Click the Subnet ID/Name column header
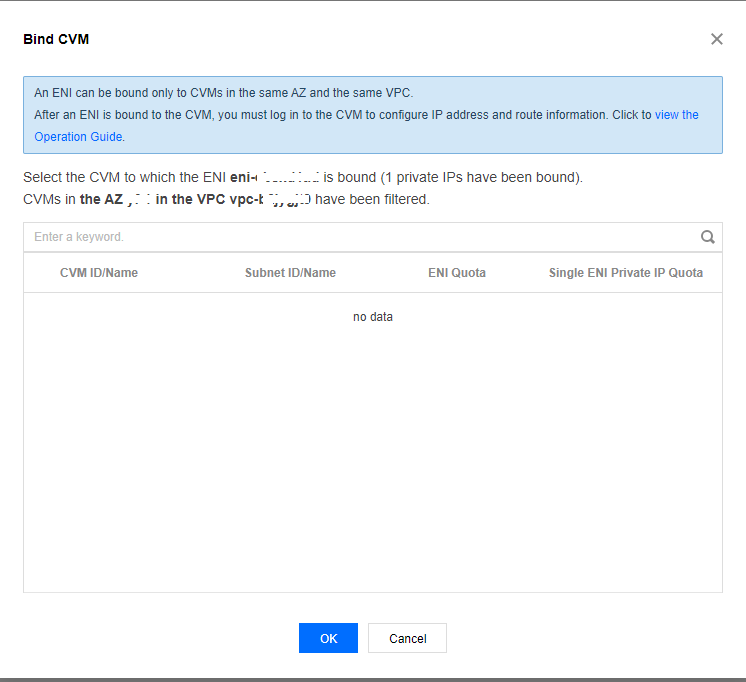746x682 pixels. [290, 273]
